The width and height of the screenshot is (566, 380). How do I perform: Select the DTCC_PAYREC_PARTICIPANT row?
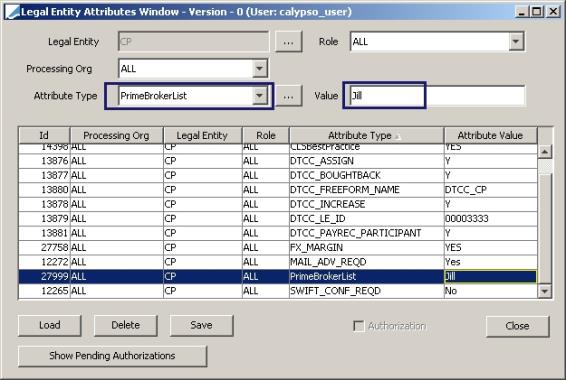(x=278, y=233)
